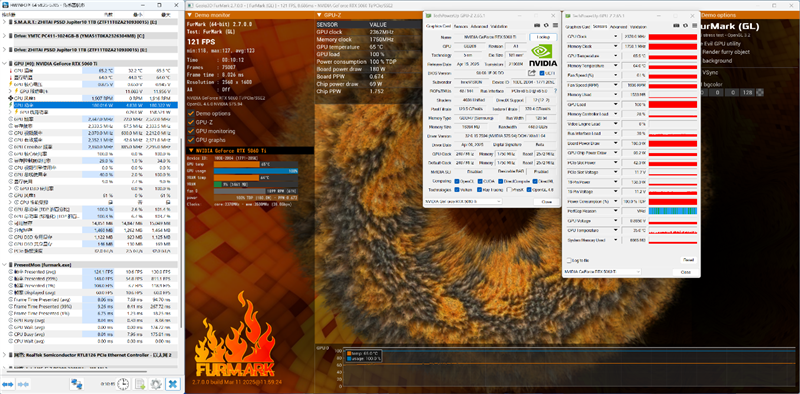Click the GPU temp bar in FurMark monitoring
Screen dimensions: 800x394
[x=256, y=164]
